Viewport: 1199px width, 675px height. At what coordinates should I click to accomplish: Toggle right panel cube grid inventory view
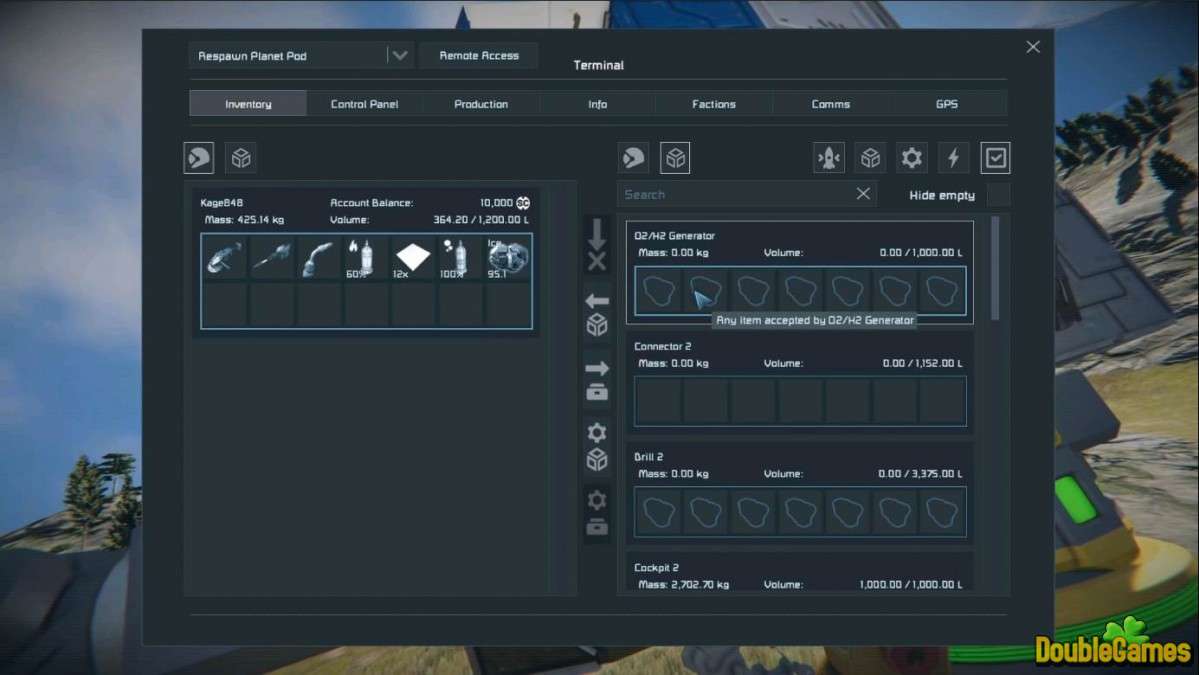coord(675,157)
